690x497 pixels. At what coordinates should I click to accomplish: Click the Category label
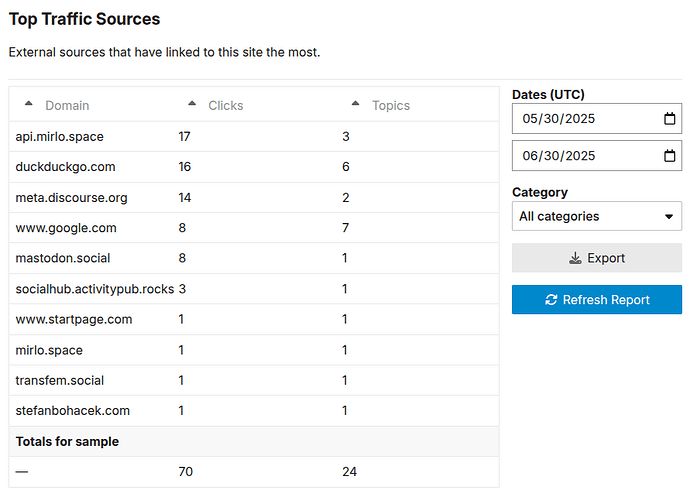540,192
